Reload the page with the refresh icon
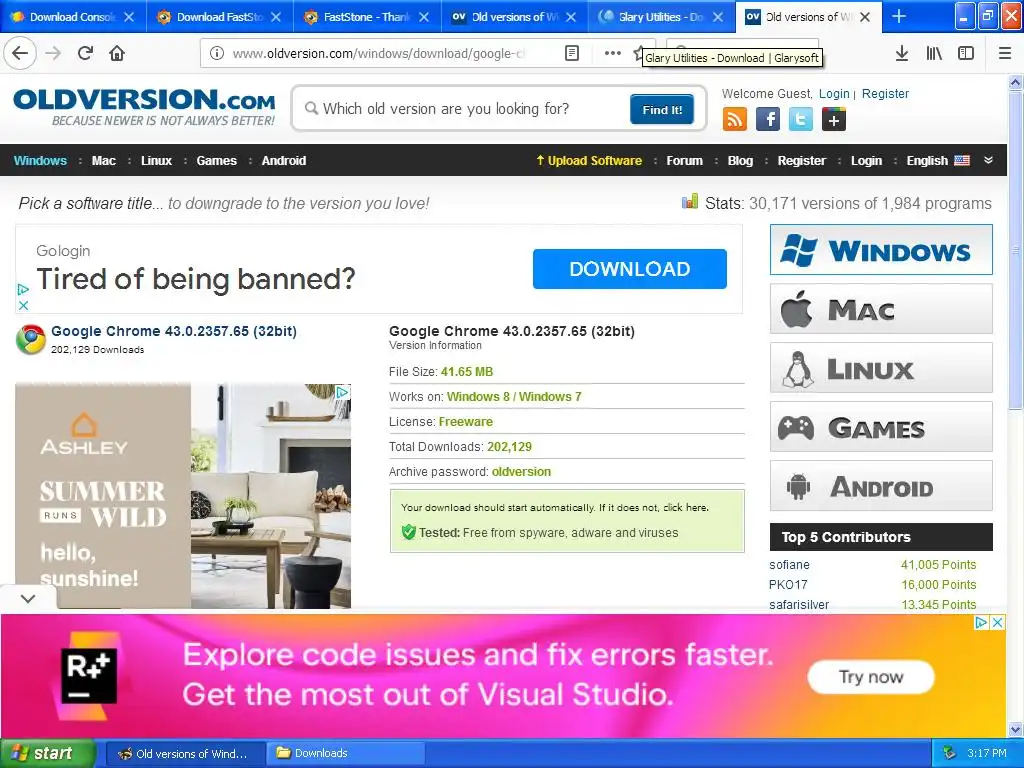 (x=85, y=53)
